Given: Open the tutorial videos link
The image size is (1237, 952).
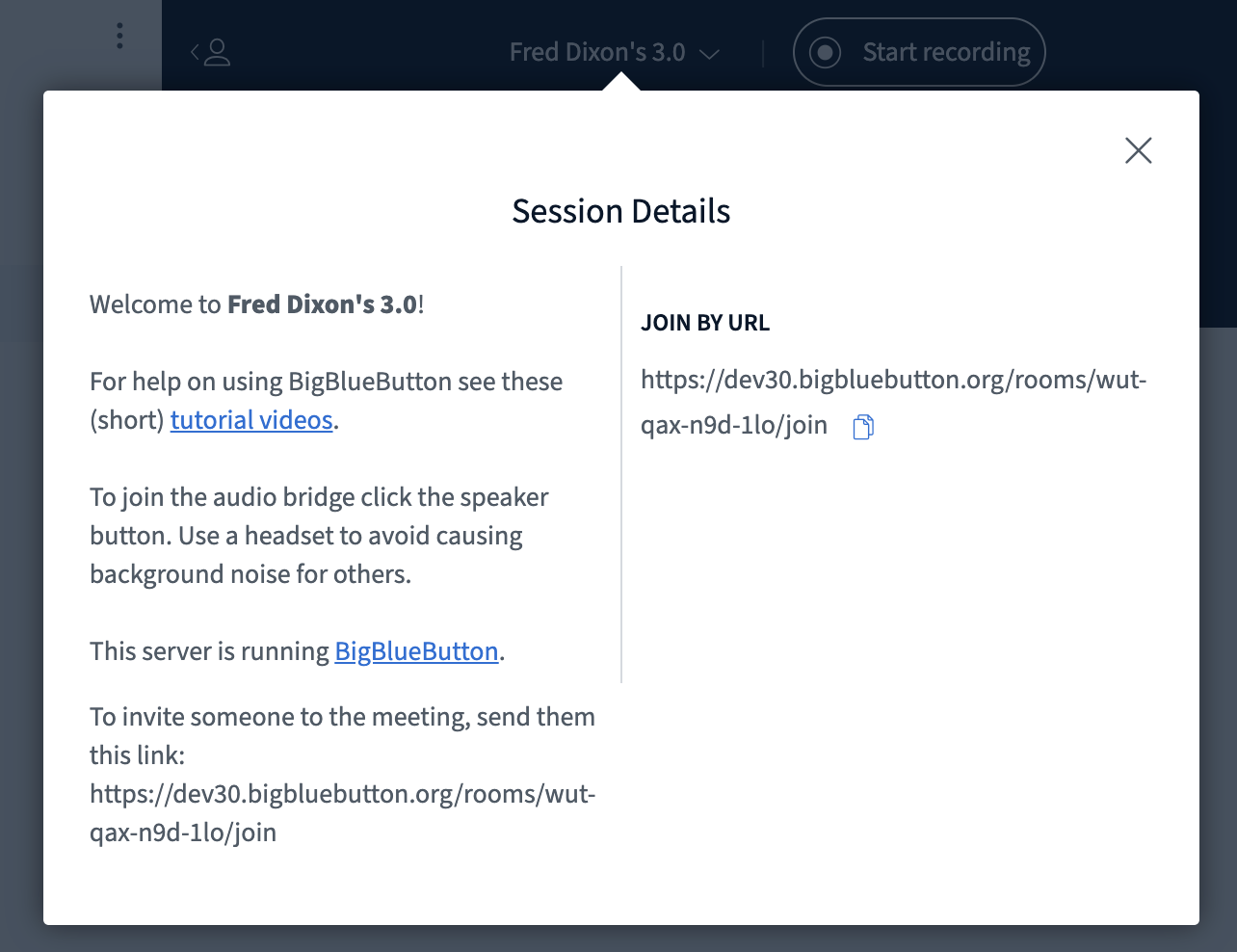Looking at the screenshot, I should [x=251, y=420].
